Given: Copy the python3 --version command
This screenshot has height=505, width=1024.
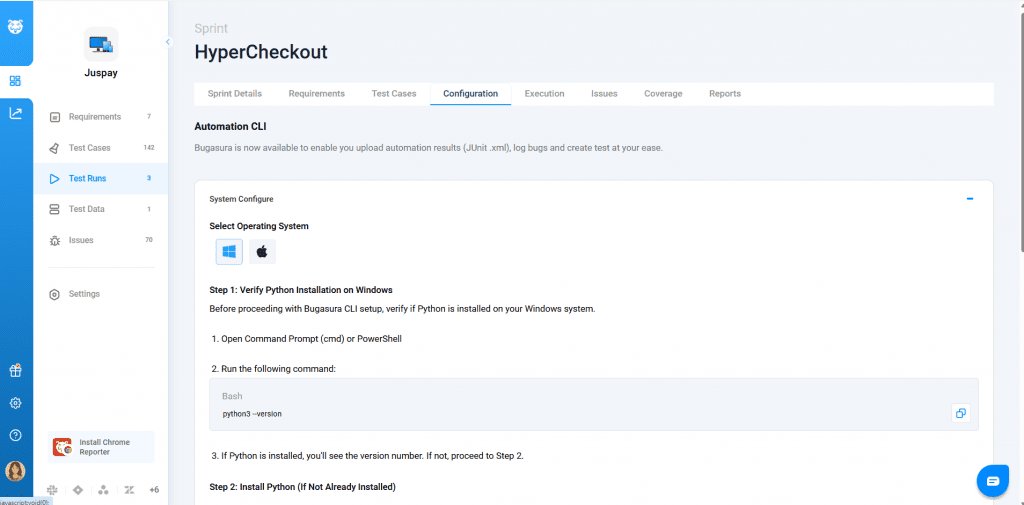Looking at the screenshot, I should pos(961,414).
